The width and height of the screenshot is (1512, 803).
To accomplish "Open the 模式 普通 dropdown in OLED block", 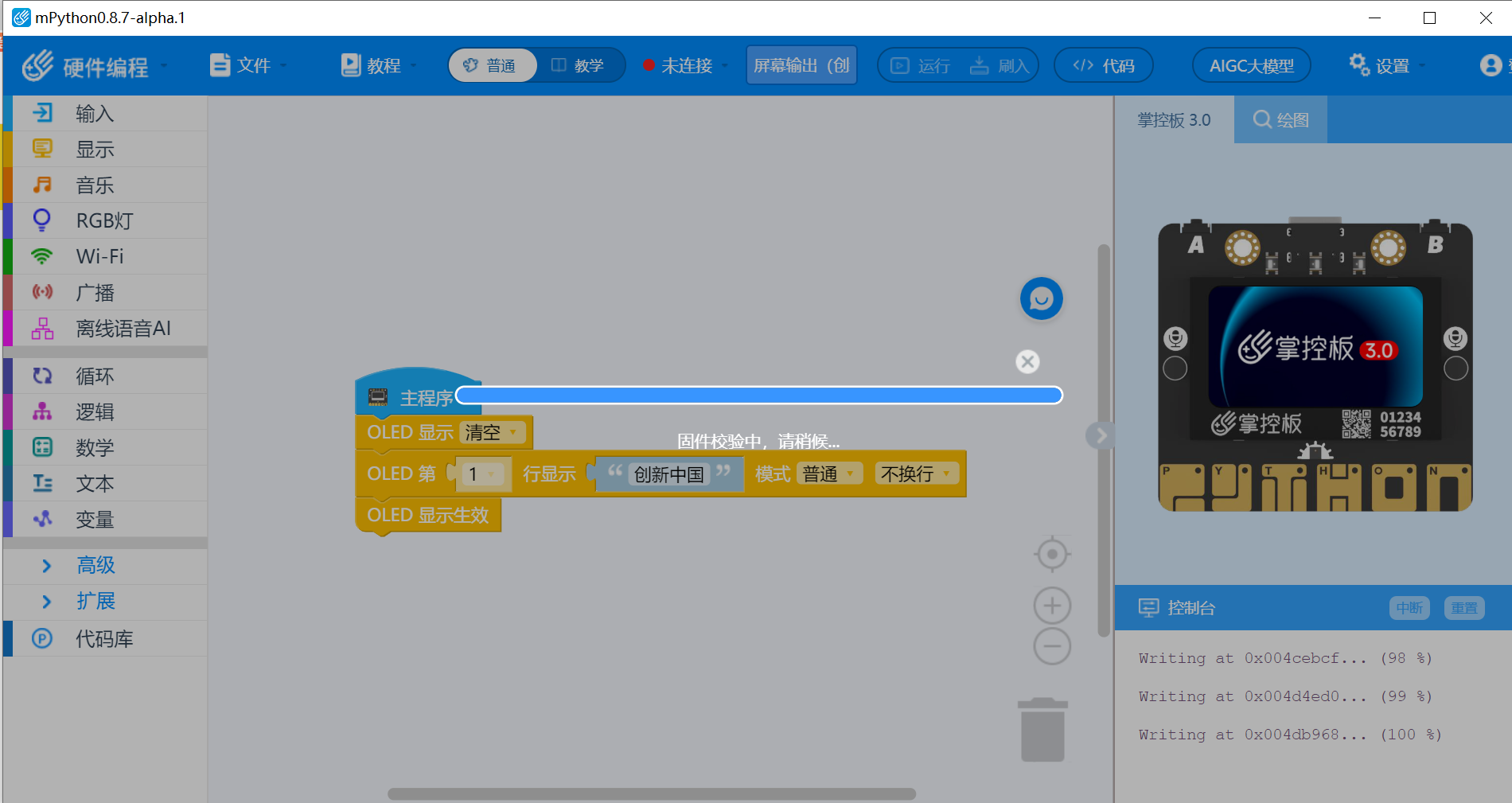I will (828, 474).
